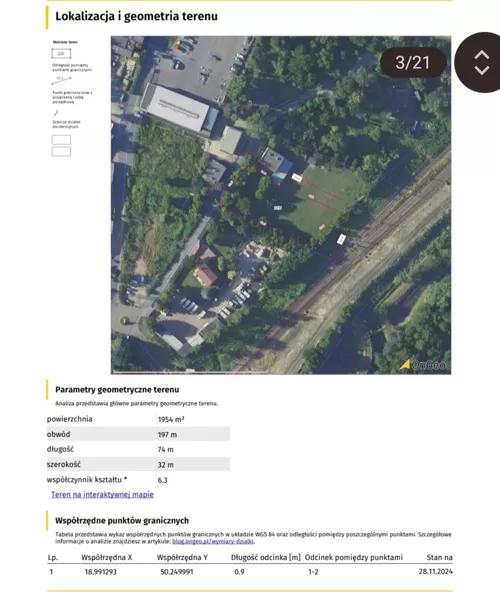Click the 'obwód' row label
500x592 pixels.
(x=59, y=434)
